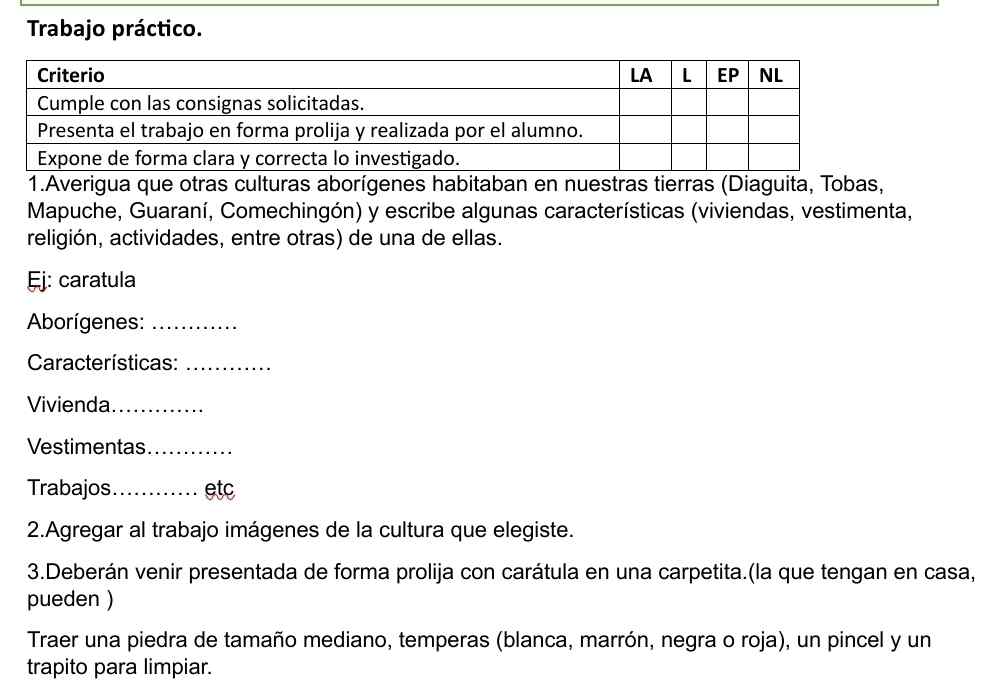Click the empty LA cell for 'Cumple con las consignas'
Viewport: 1005px width, 684px height.
(x=644, y=103)
